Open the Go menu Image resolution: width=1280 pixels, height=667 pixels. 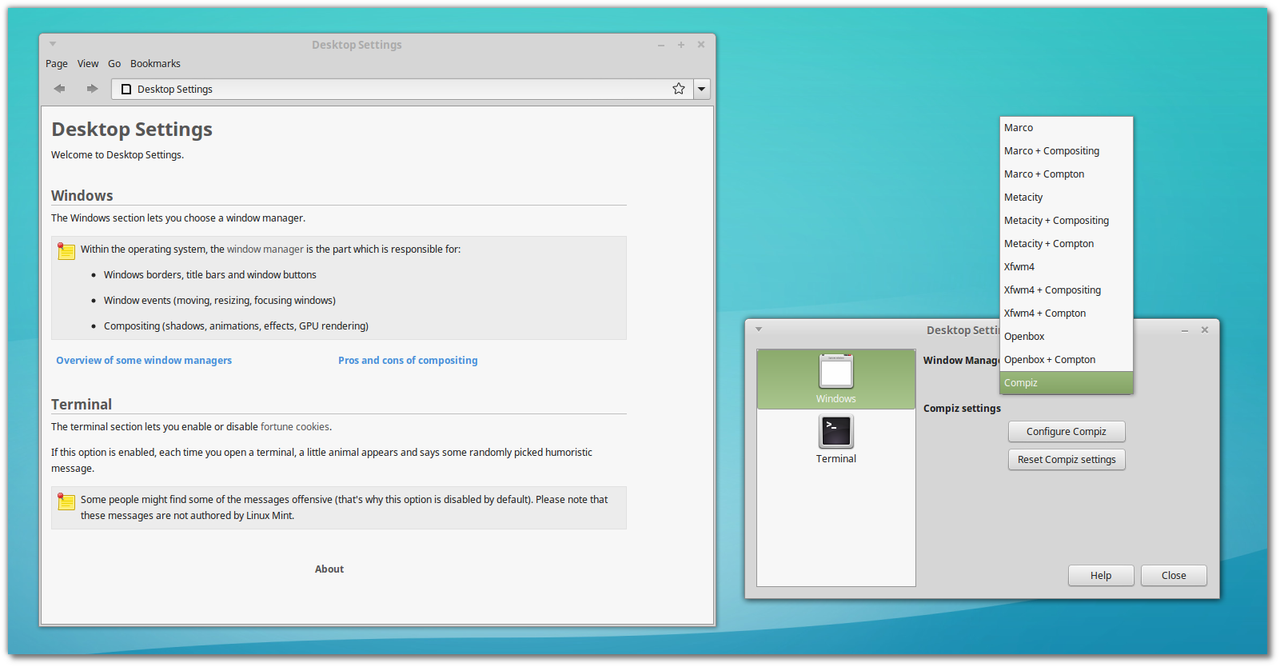[x=114, y=63]
